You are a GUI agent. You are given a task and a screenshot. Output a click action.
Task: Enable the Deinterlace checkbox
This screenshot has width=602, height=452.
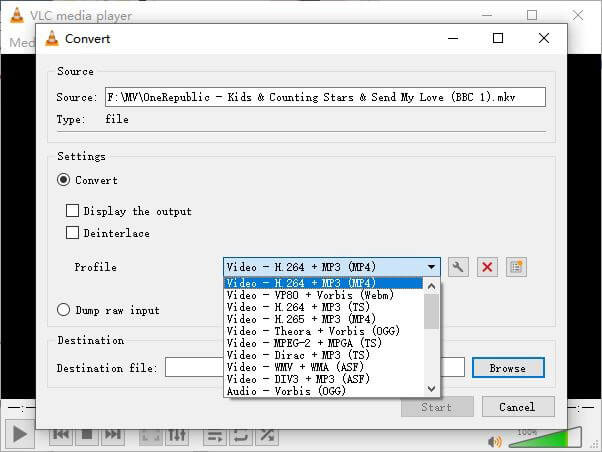72,232
